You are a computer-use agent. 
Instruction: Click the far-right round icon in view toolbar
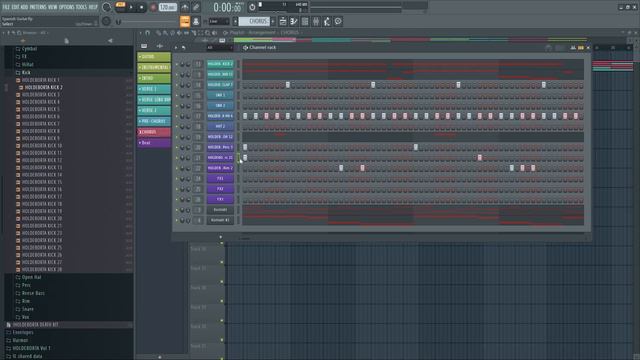coord(338,21)
